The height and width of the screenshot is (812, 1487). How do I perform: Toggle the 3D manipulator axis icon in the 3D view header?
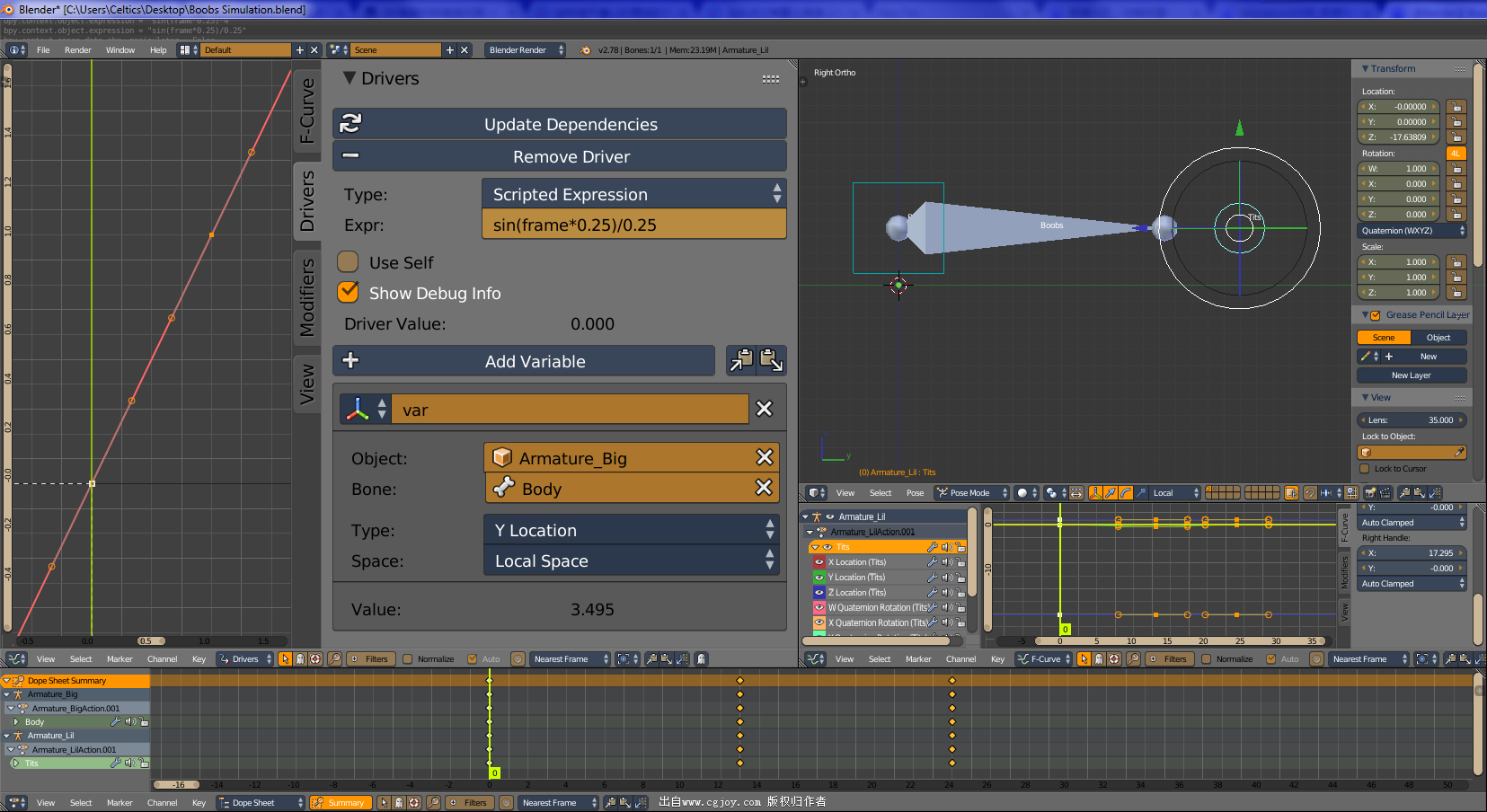tap(1095, 492)
